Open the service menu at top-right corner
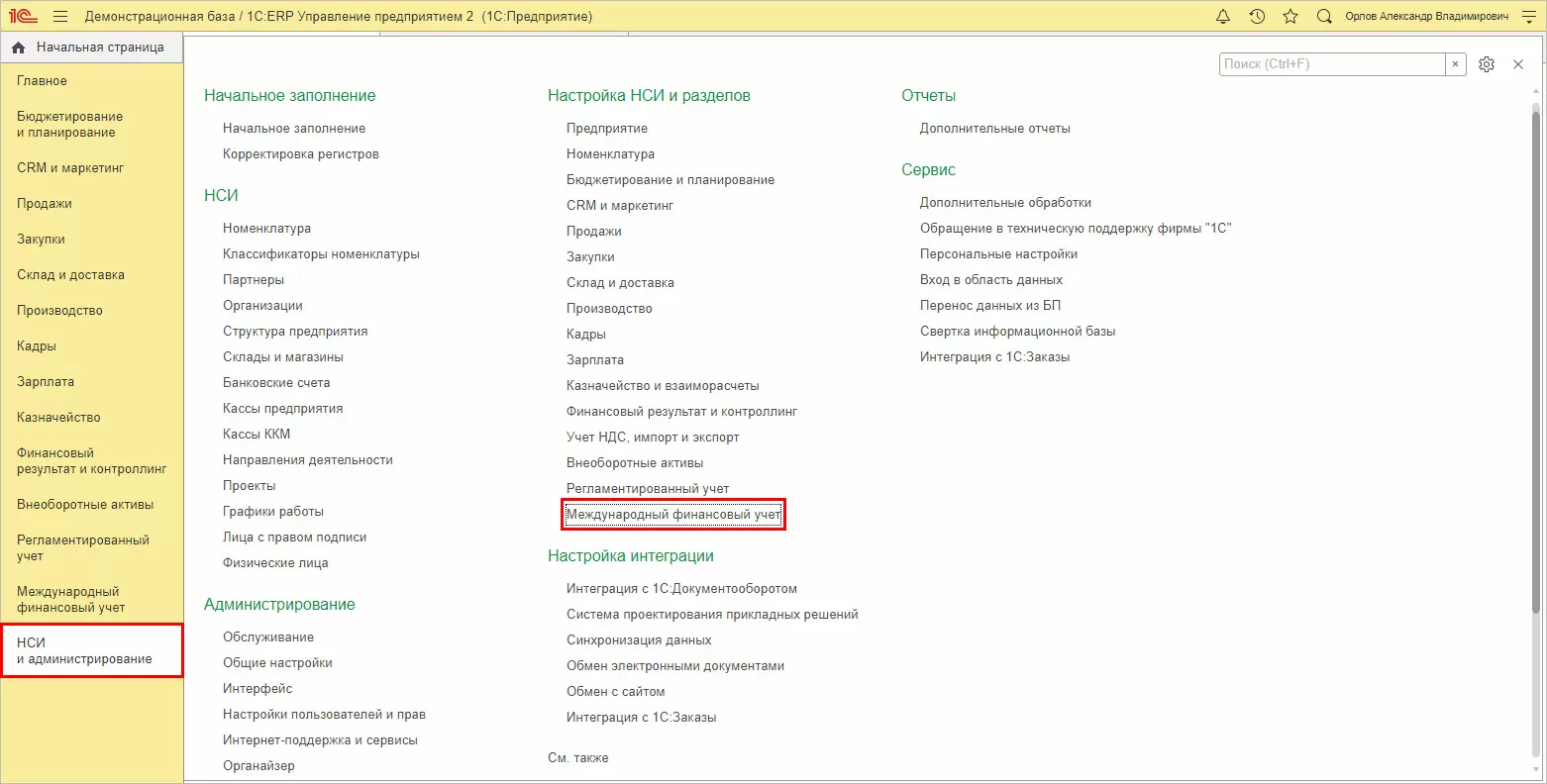 tap(1528, 16)
